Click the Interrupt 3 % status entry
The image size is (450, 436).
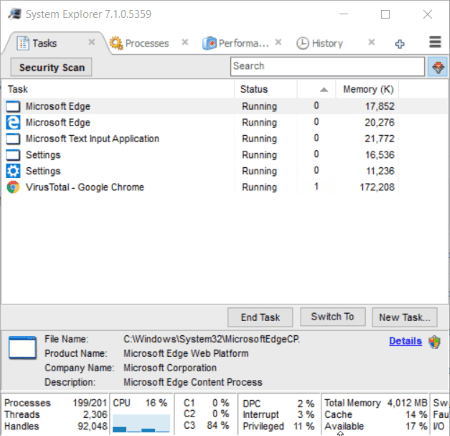[278, 414]
